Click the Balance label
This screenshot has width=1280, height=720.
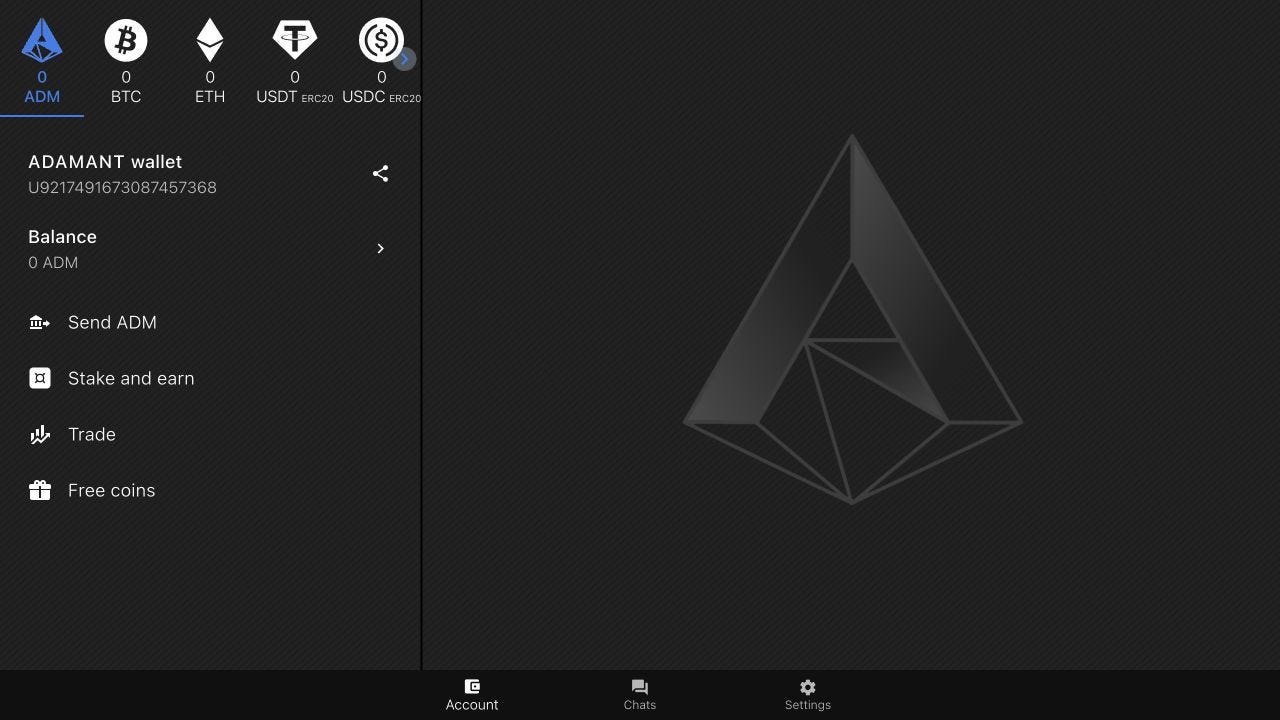click(62, 237)
